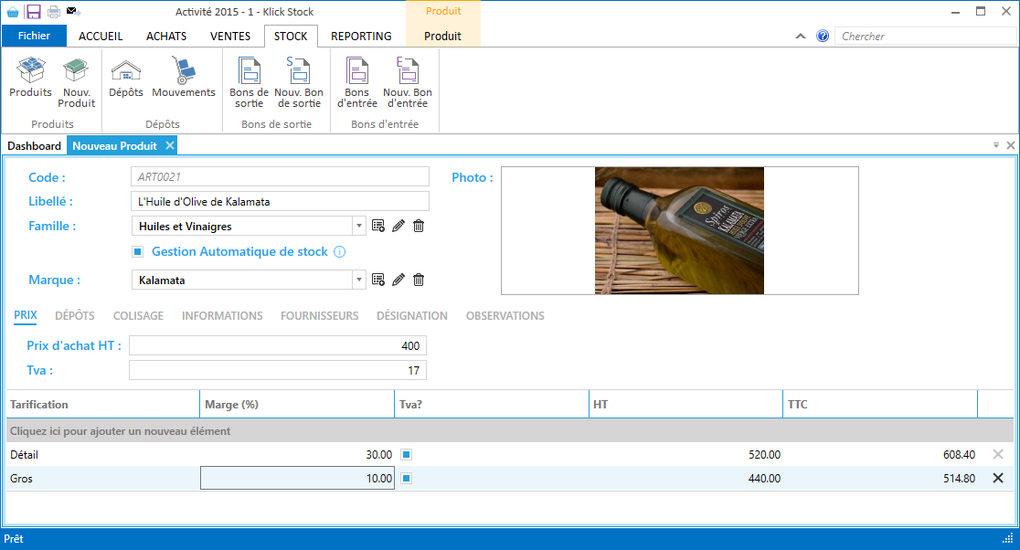
Task: Sort by the Tarification column header
Action: (x=103, y=404)
